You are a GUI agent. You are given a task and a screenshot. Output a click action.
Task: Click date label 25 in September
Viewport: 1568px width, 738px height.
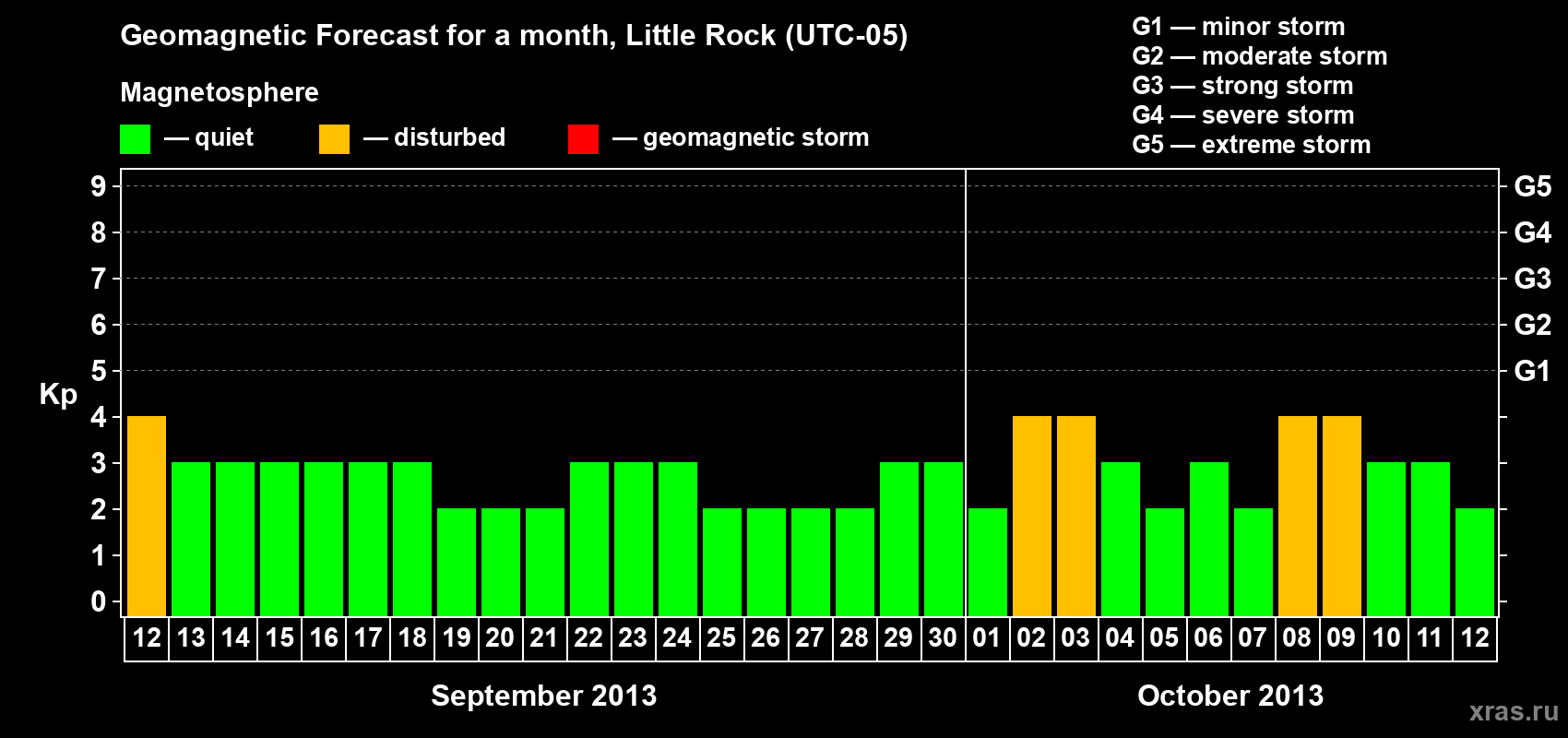(721, 637)
